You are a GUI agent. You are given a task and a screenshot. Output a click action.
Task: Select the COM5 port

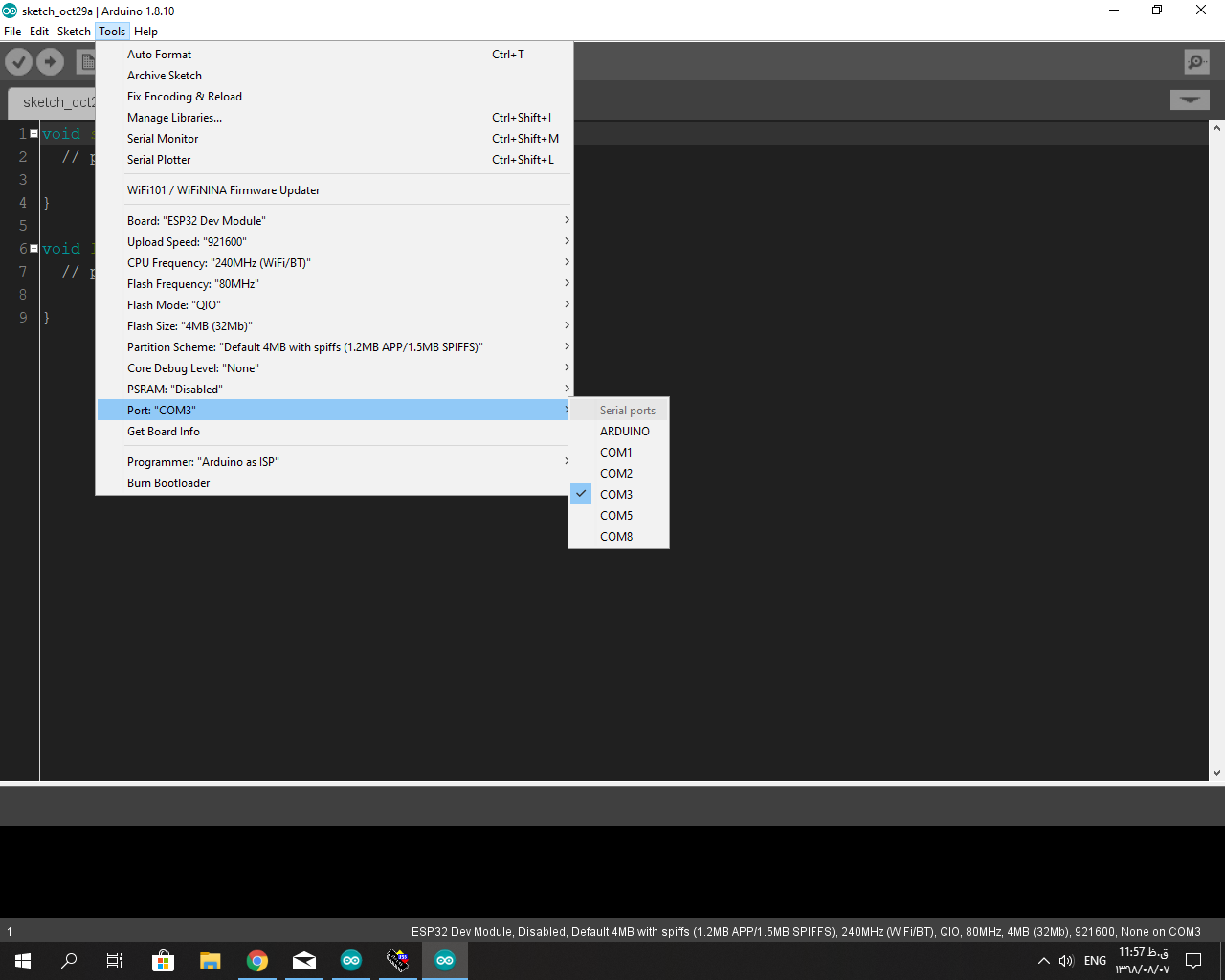tap(618, 516)
